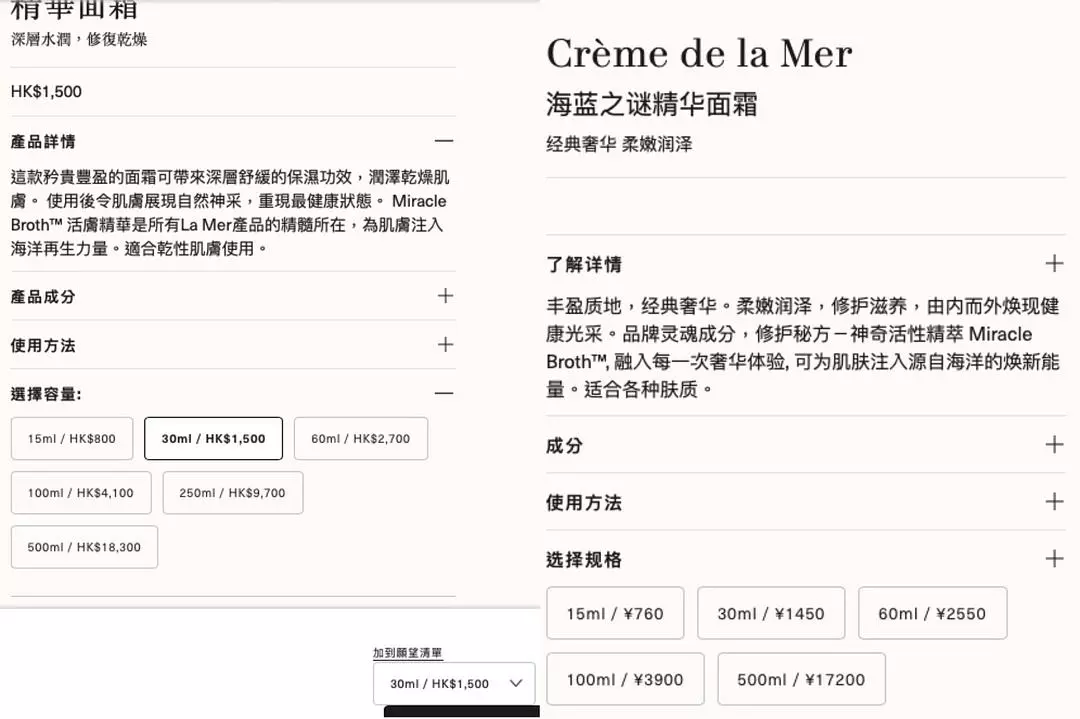Toggle the 选择规格 section

coord(1054,559)
